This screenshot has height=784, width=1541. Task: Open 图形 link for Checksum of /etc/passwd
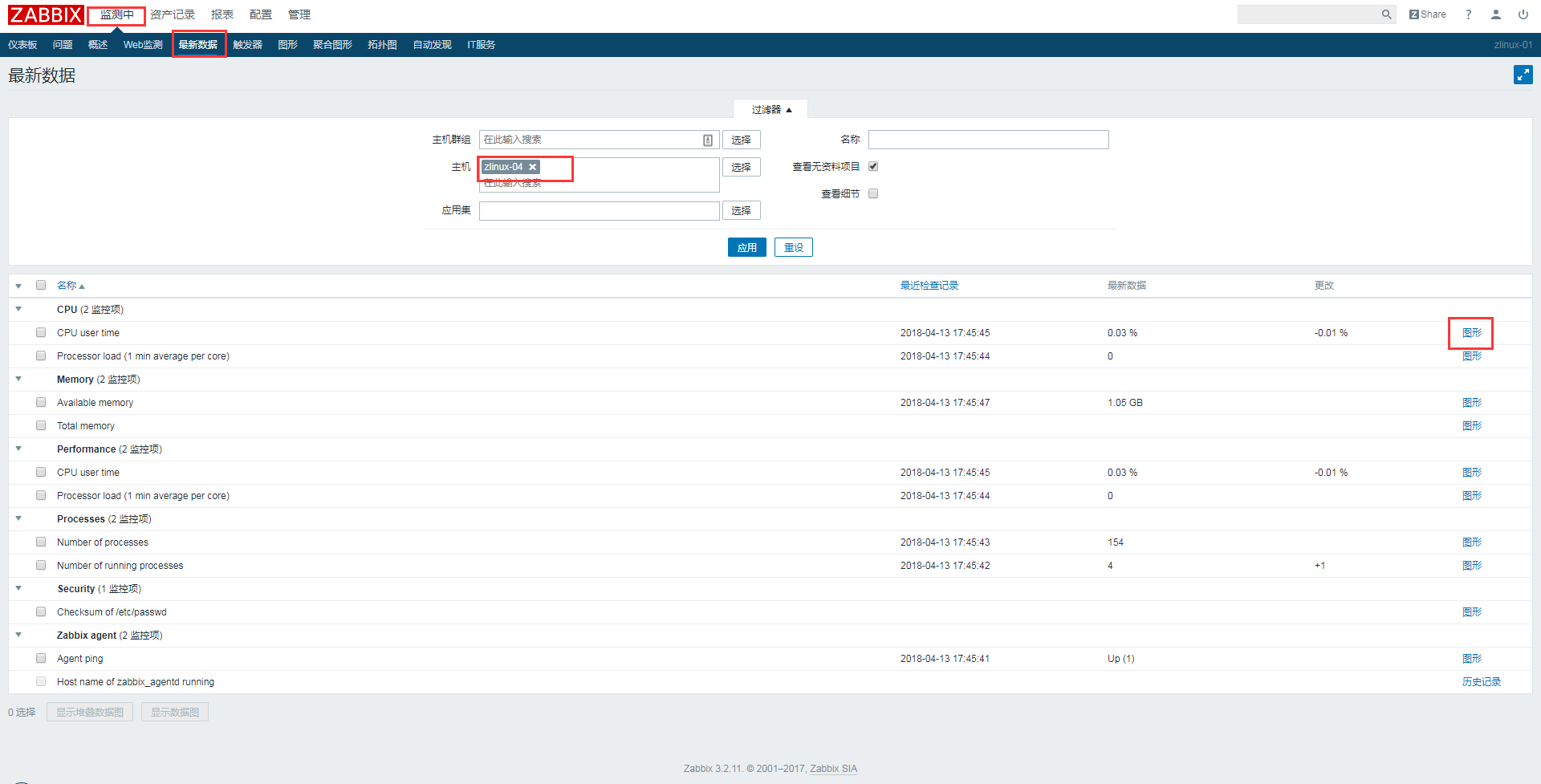tap(1472, 612)
